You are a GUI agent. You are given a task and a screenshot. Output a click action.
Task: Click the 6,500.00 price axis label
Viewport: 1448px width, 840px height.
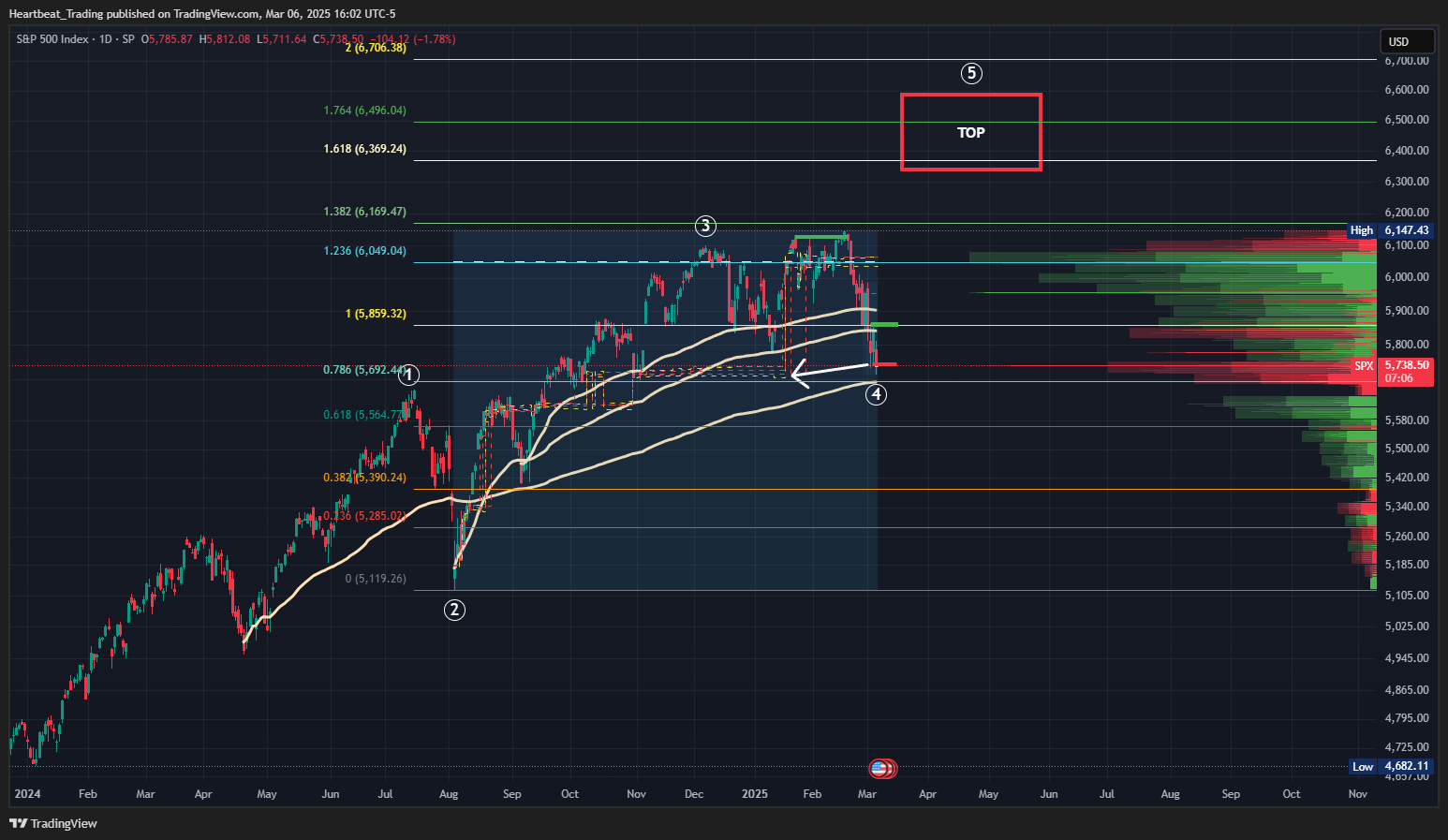1407,120
